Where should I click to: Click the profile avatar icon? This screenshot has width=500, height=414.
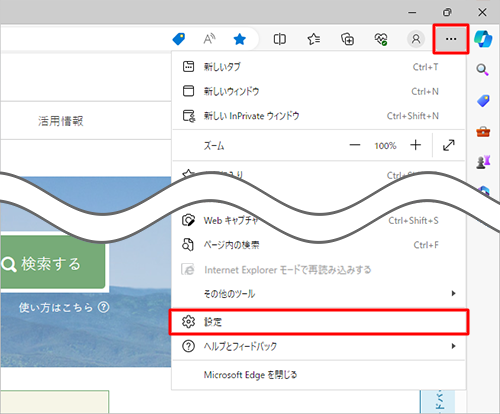tap(416, 39)
